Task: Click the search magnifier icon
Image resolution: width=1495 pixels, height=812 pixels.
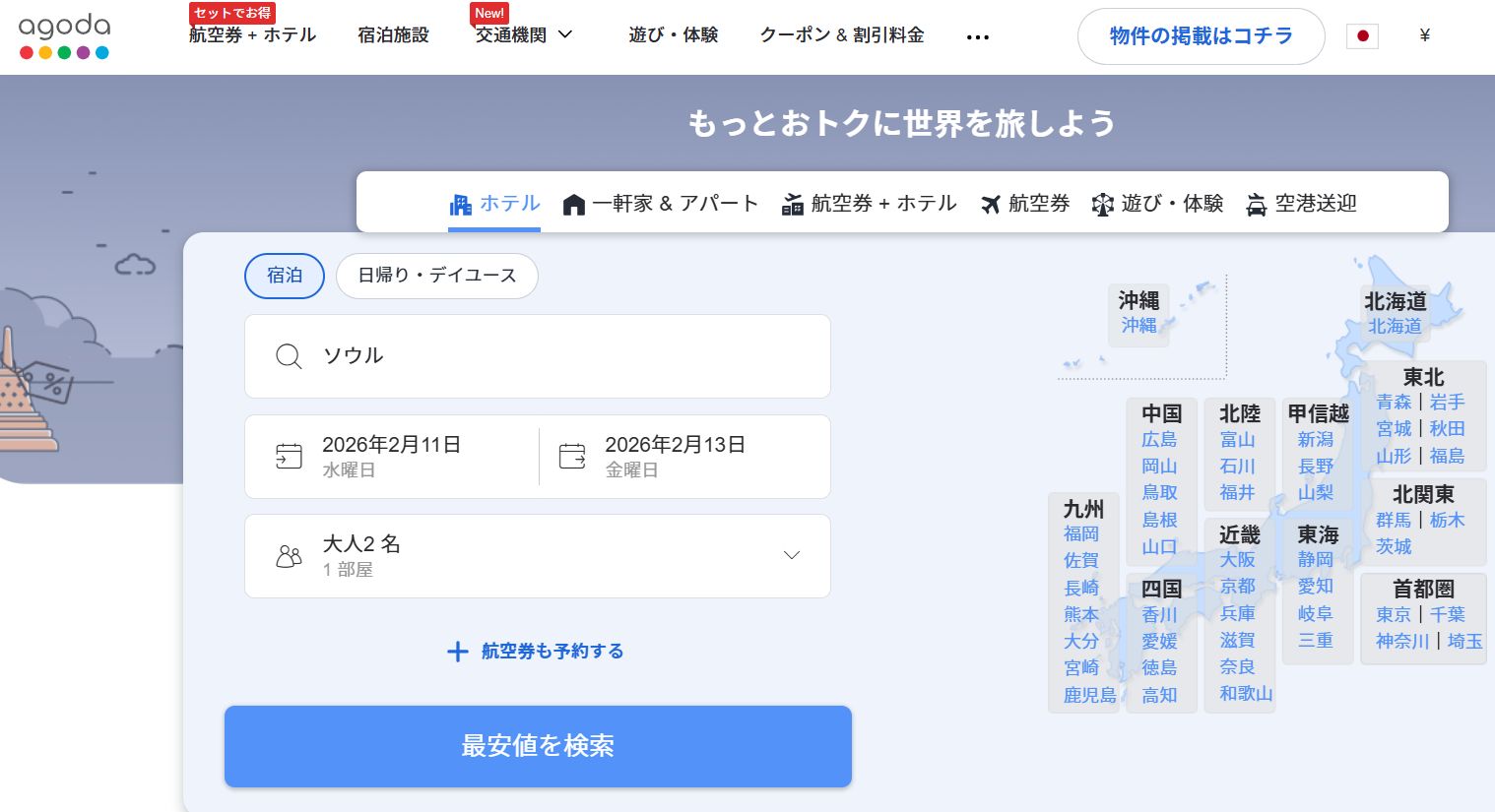Action: pos(289,356)
